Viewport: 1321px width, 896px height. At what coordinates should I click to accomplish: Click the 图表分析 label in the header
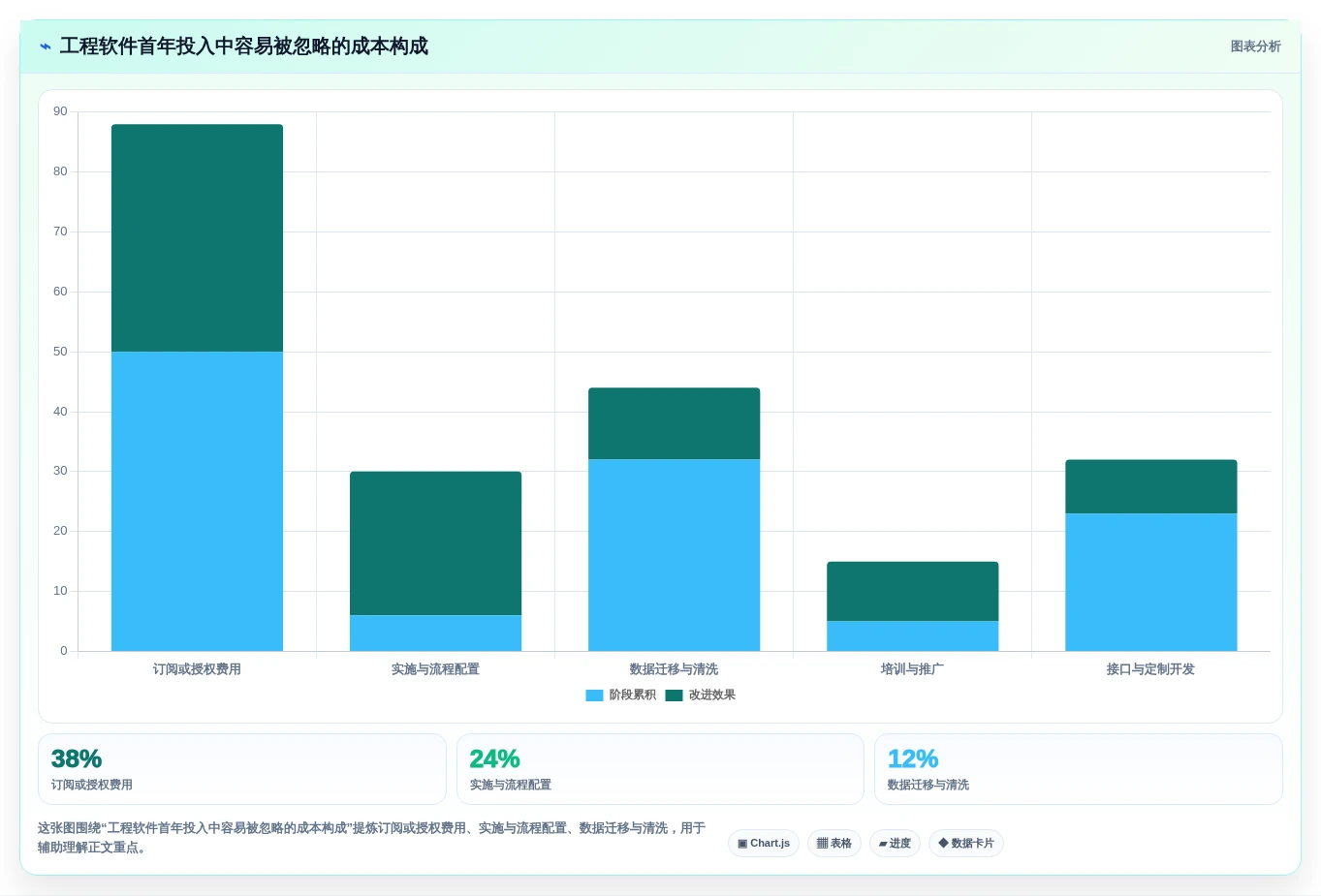click(x=1255, y=46)
